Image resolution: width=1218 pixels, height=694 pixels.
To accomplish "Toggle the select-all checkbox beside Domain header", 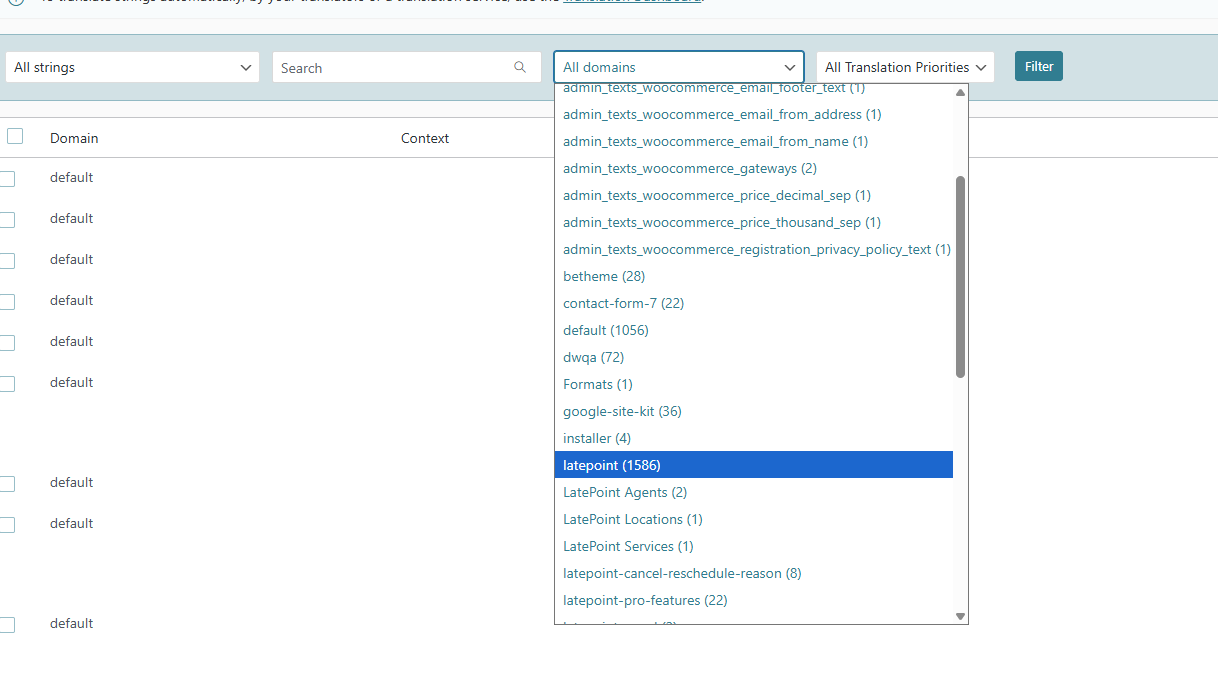I will click(x=15, y=137).
